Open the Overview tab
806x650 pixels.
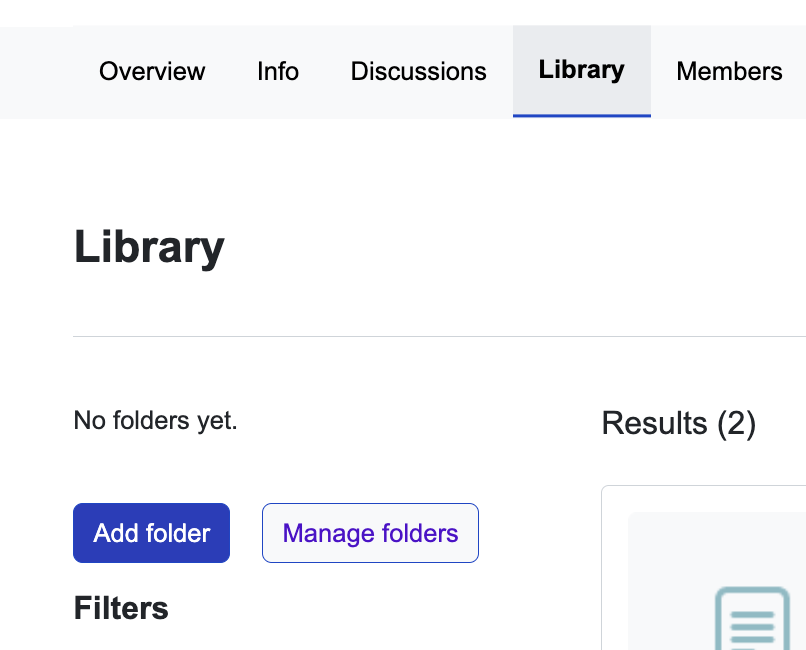pyautogui.click(x=152, y=72)
